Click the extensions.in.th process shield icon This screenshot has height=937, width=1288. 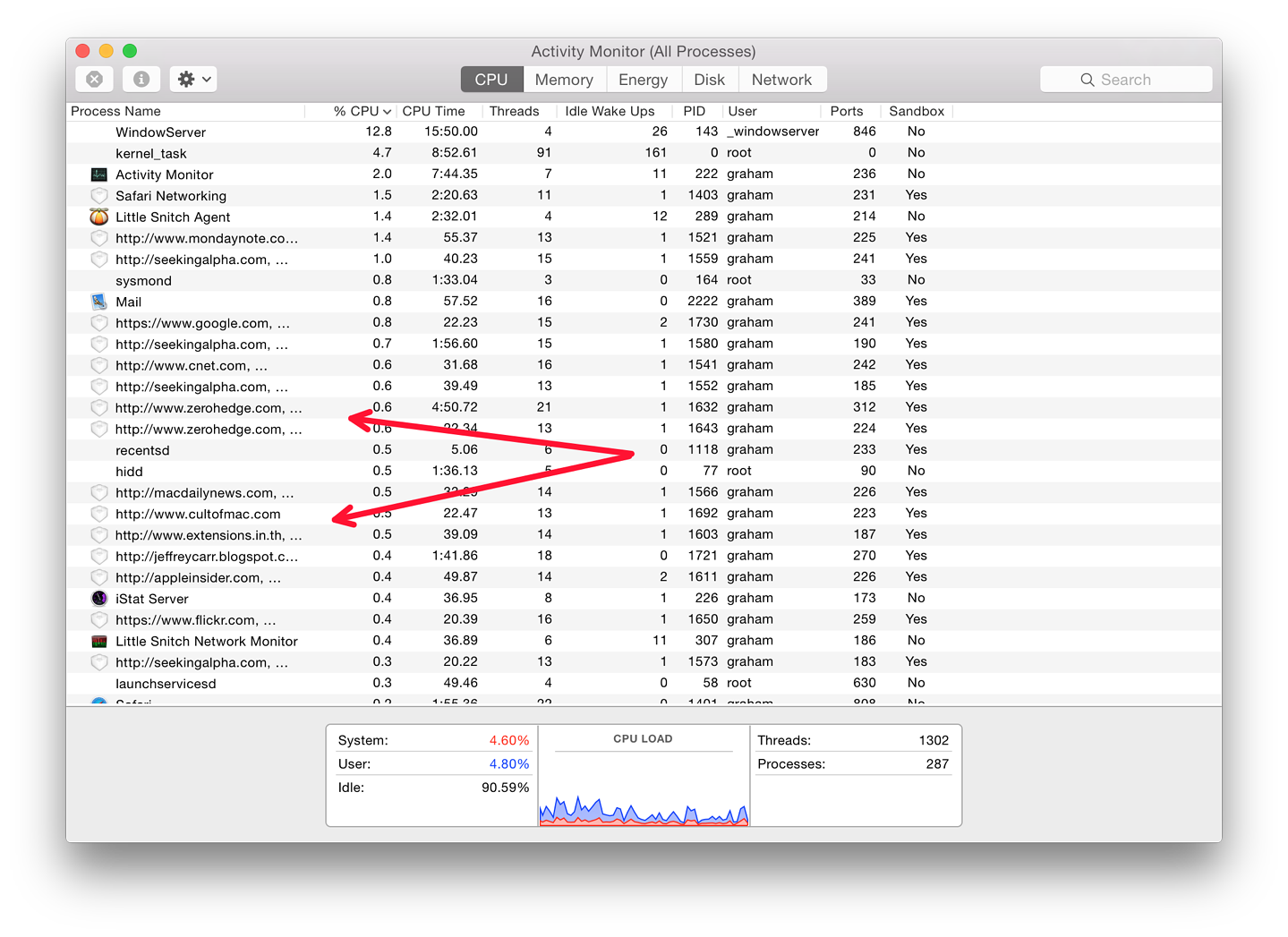point(98,535)
